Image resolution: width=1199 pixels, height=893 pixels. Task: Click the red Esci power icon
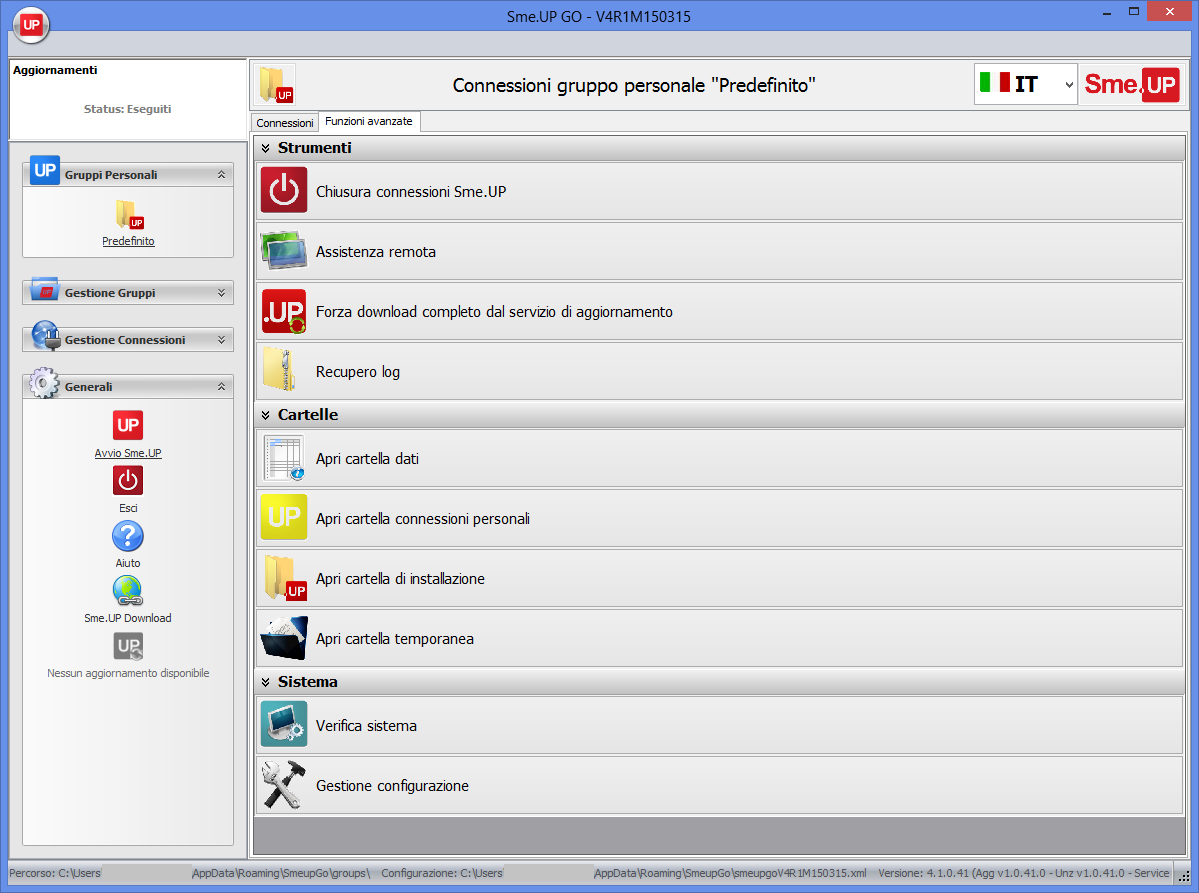tap(128, 480)
